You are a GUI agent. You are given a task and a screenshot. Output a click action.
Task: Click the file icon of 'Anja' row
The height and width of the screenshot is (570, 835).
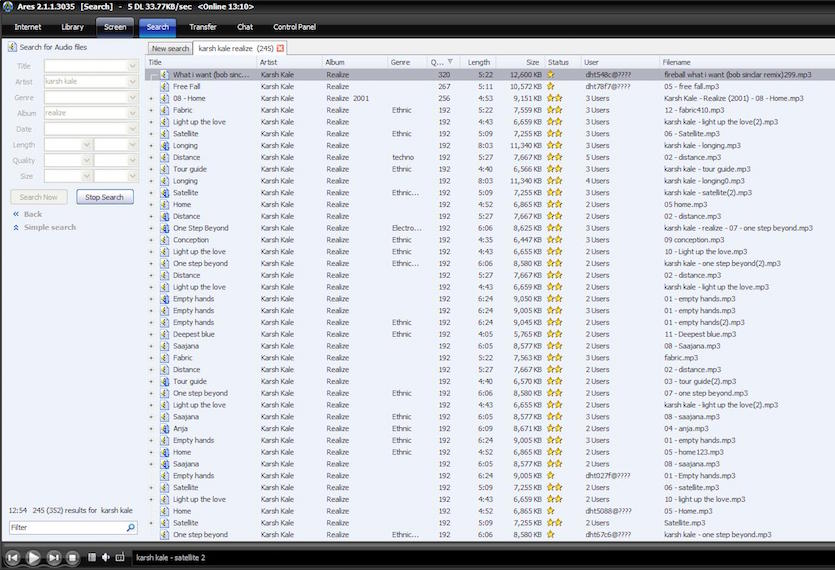pyautogui.click(x=165, y=428)
